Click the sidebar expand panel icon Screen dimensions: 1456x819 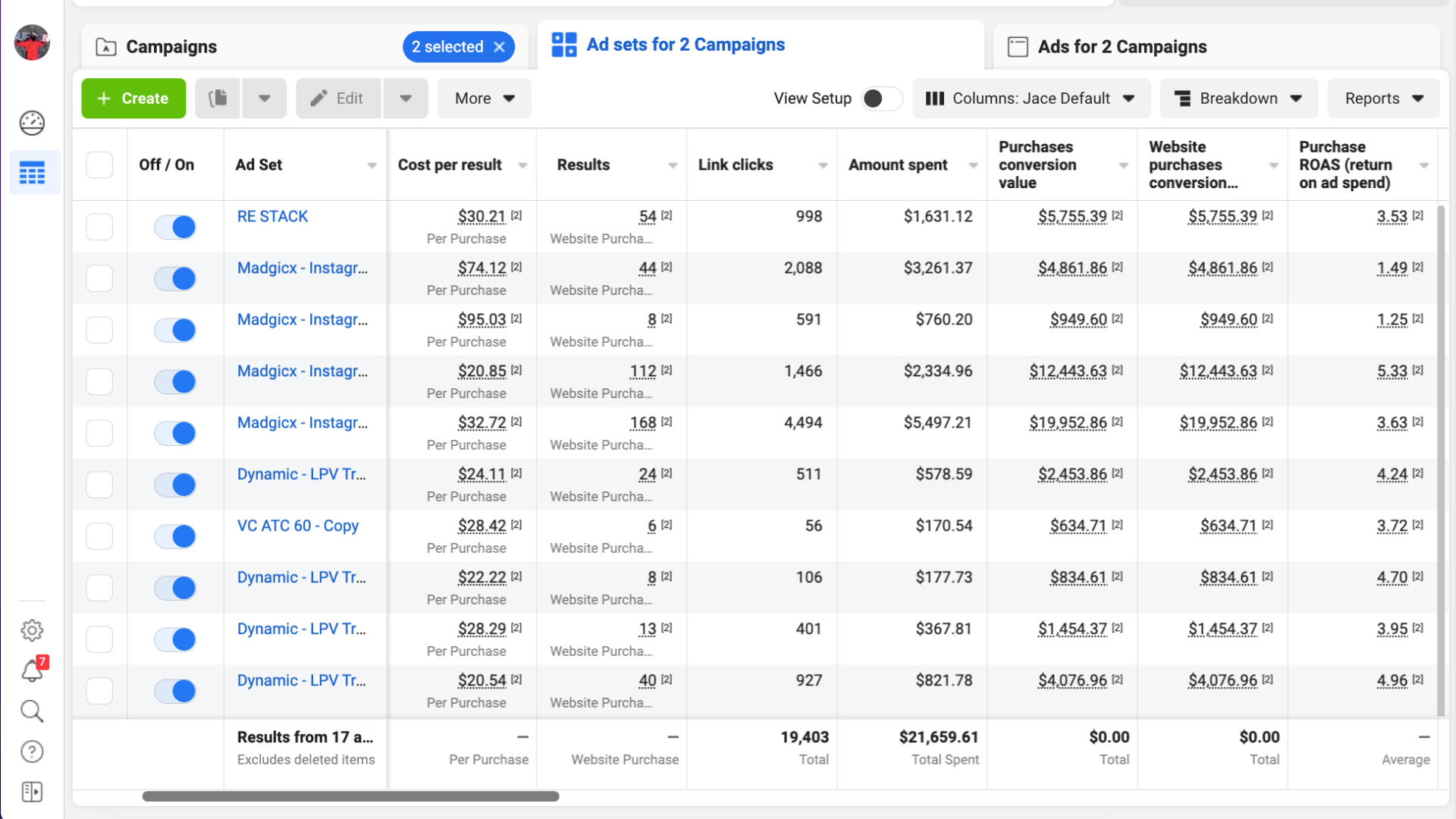click(32, 792)
